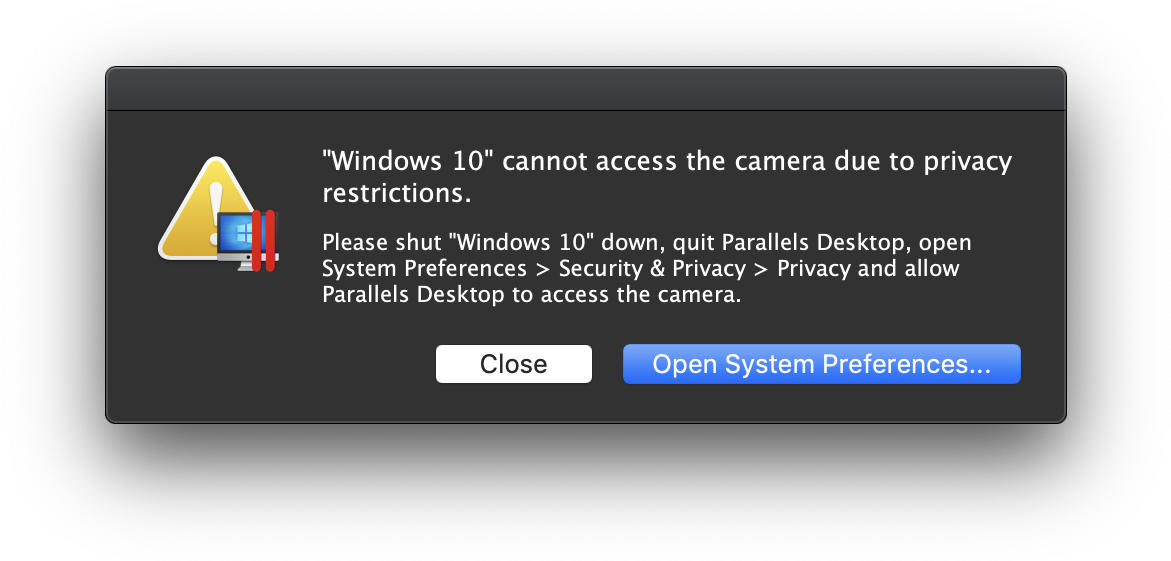Screen dimensions: 1171x561
Task: Open System Preferences from the dialog
Action: [x=821, y=364]
